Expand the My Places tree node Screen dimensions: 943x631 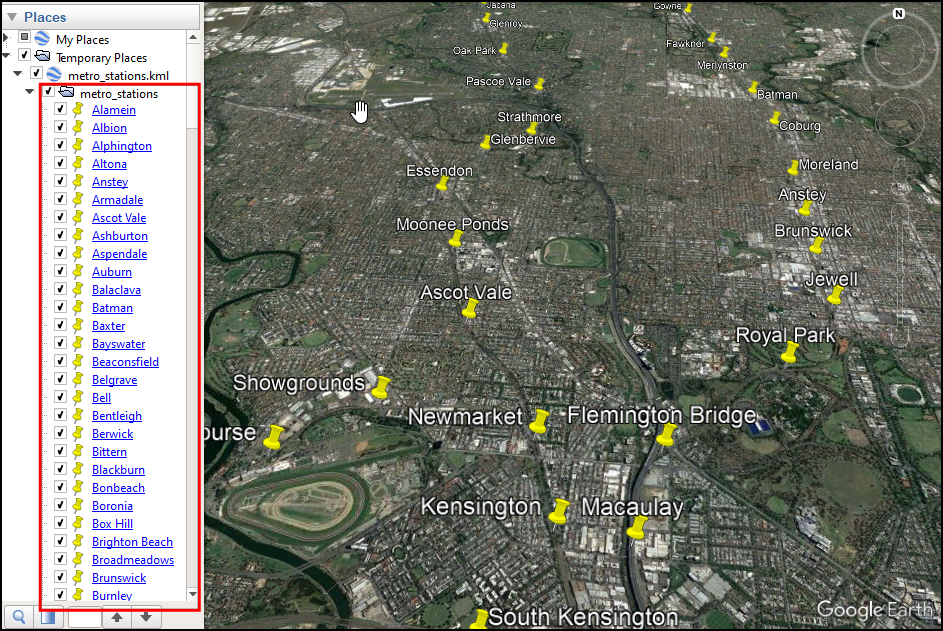pyautogui.click(x=8, y=40)
